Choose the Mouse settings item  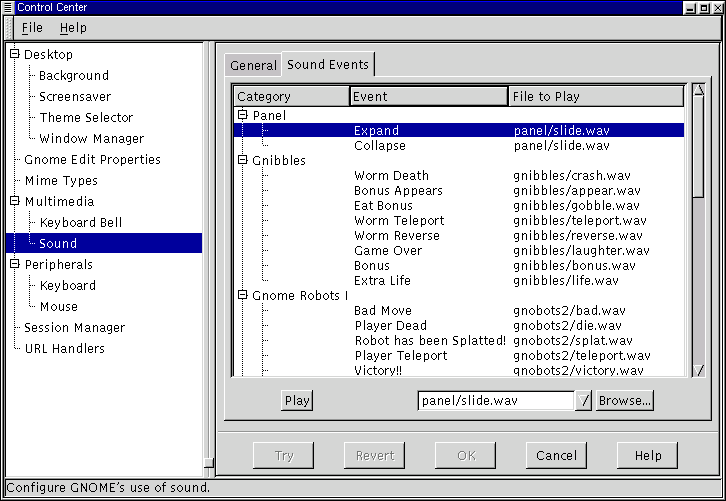pos(58,306)
